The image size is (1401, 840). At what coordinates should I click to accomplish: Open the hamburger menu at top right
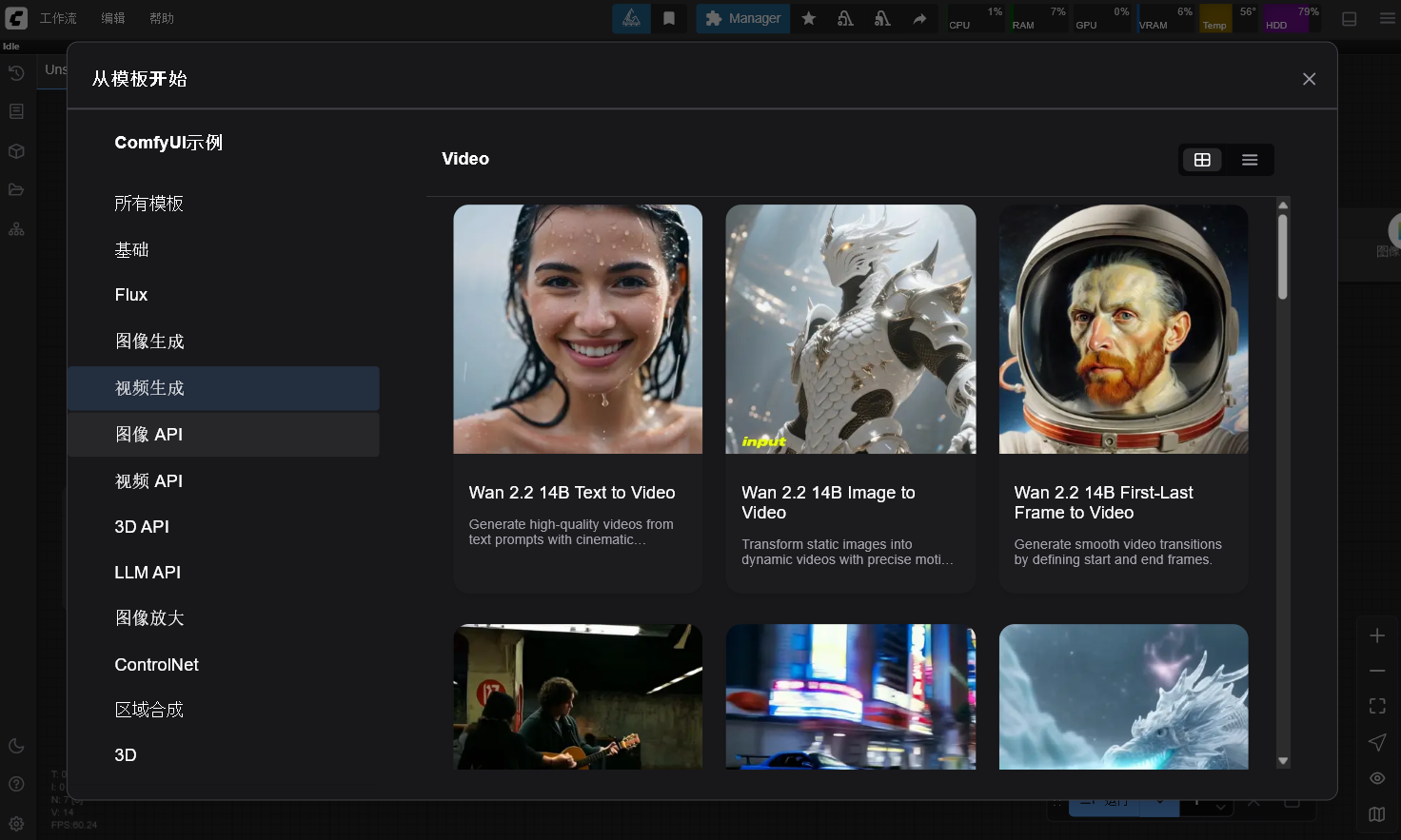click(1387, 18)
